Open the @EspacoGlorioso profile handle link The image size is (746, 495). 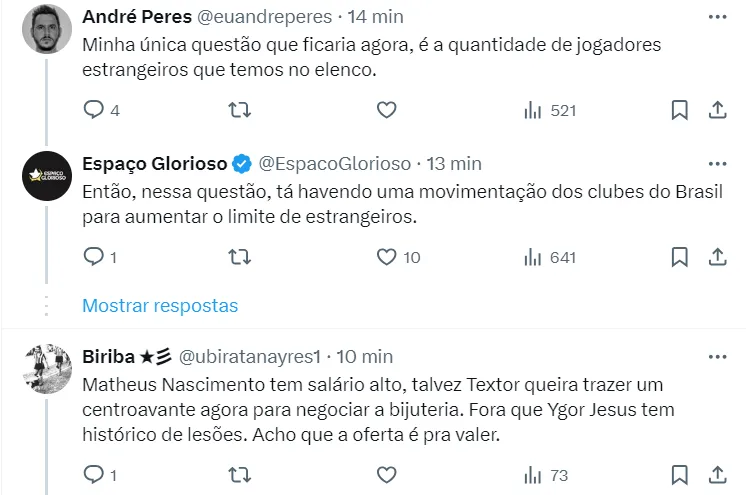[335, 163]
